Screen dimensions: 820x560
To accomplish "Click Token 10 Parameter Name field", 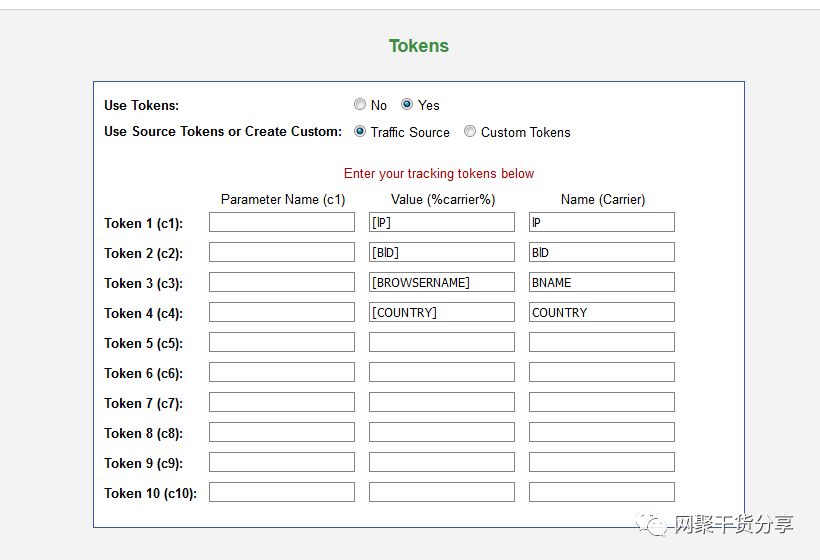I will 282,492.
